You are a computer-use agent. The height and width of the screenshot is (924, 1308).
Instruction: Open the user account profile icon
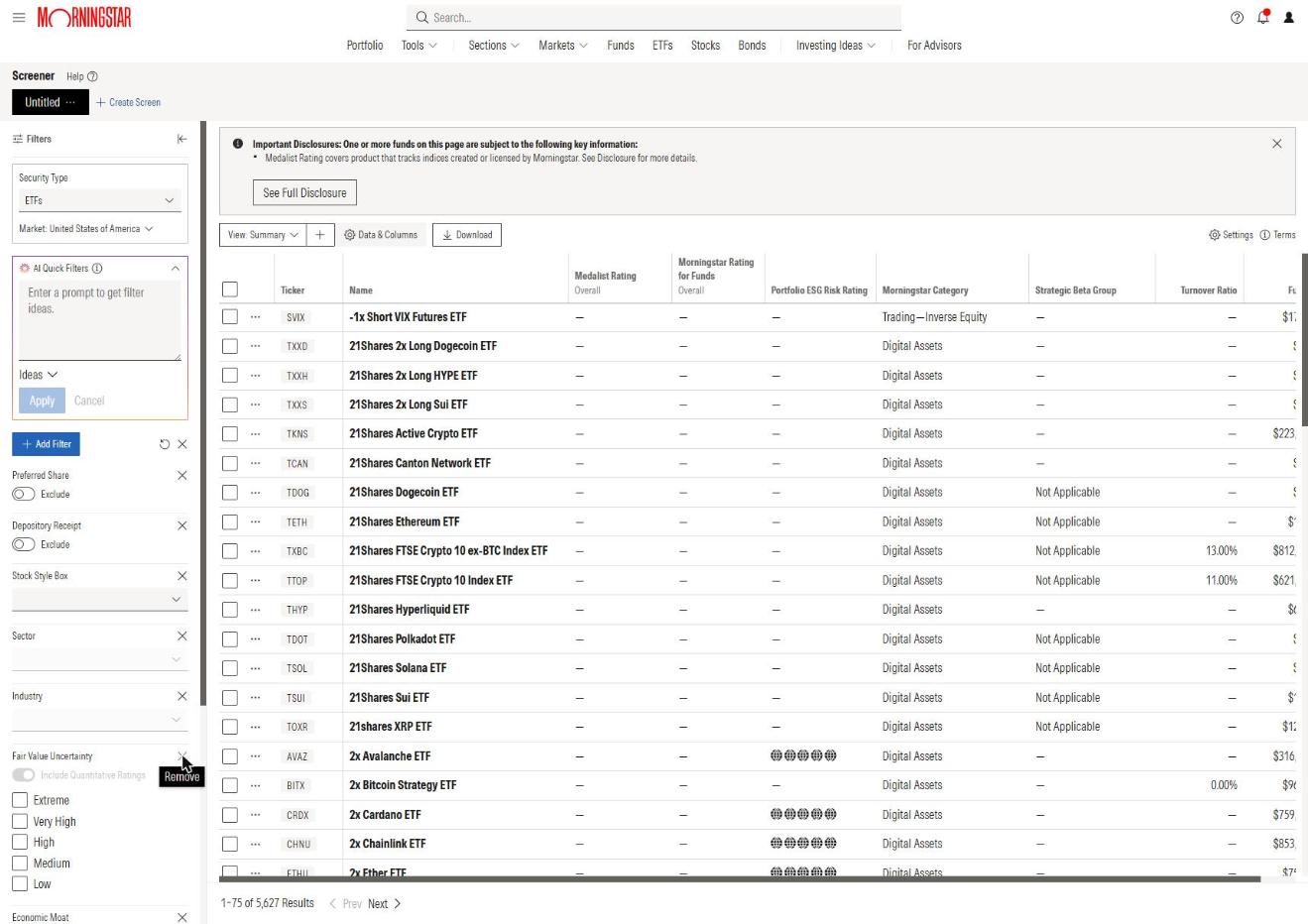coord(1289,18)
